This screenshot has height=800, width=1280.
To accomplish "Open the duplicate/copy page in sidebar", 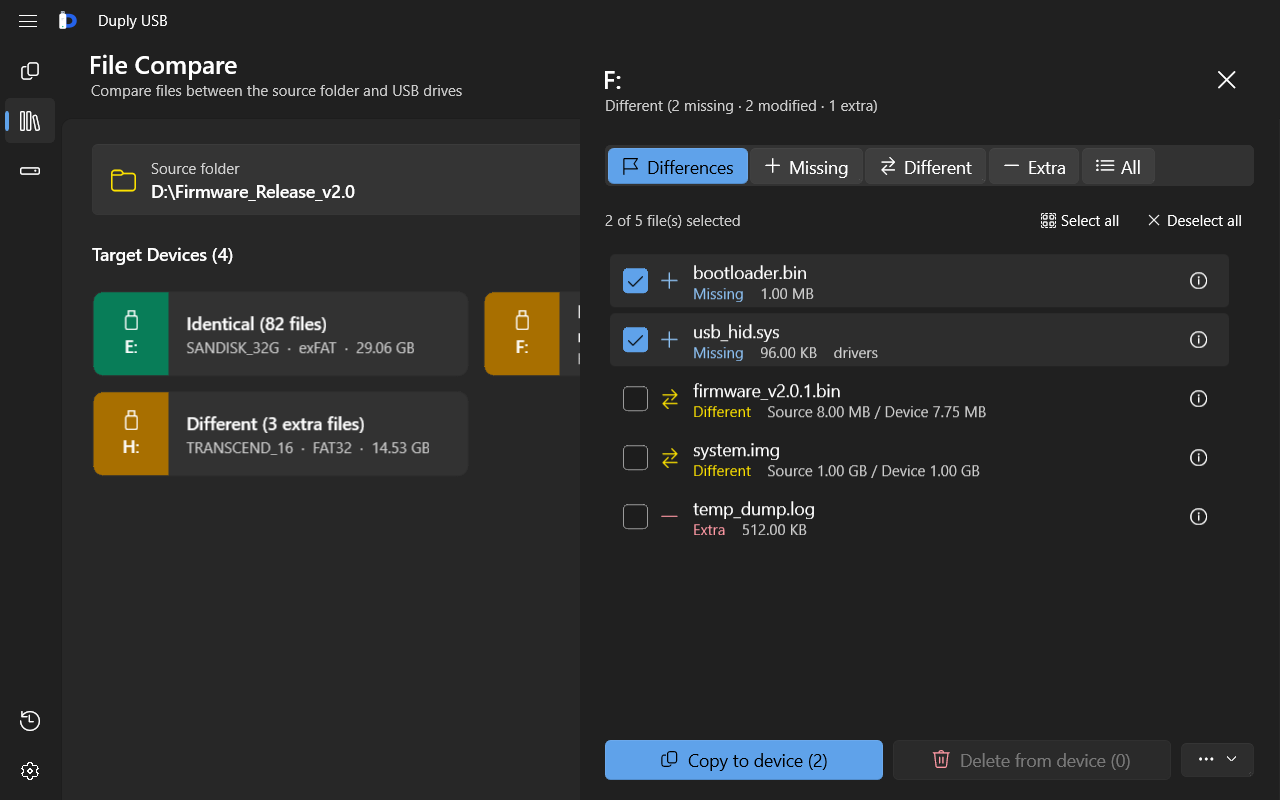I will [x=30, y=71].
